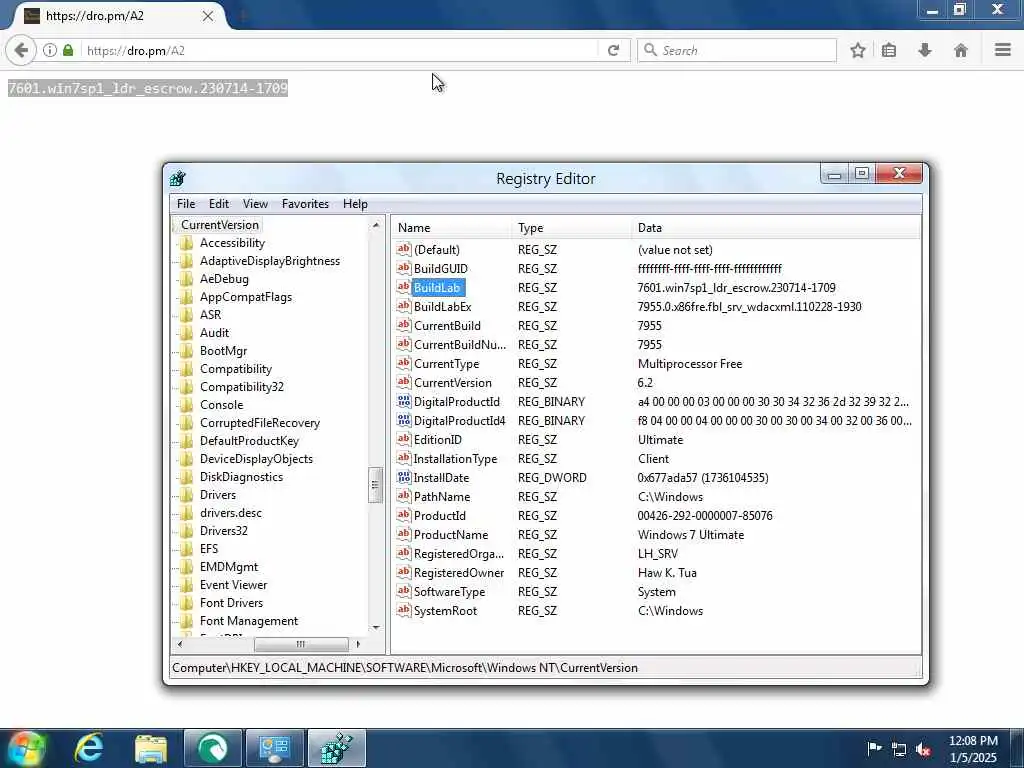Open Windows Explorer folder taskbar icon

point(151,748)
